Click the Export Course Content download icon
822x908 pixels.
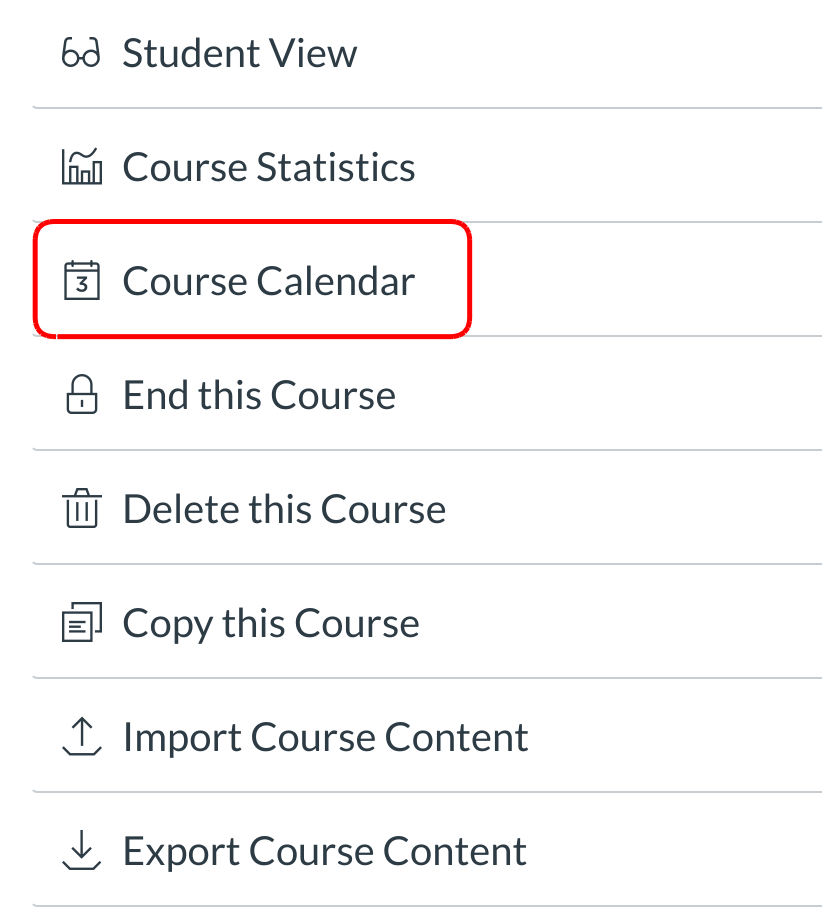(x=81, y=852)
